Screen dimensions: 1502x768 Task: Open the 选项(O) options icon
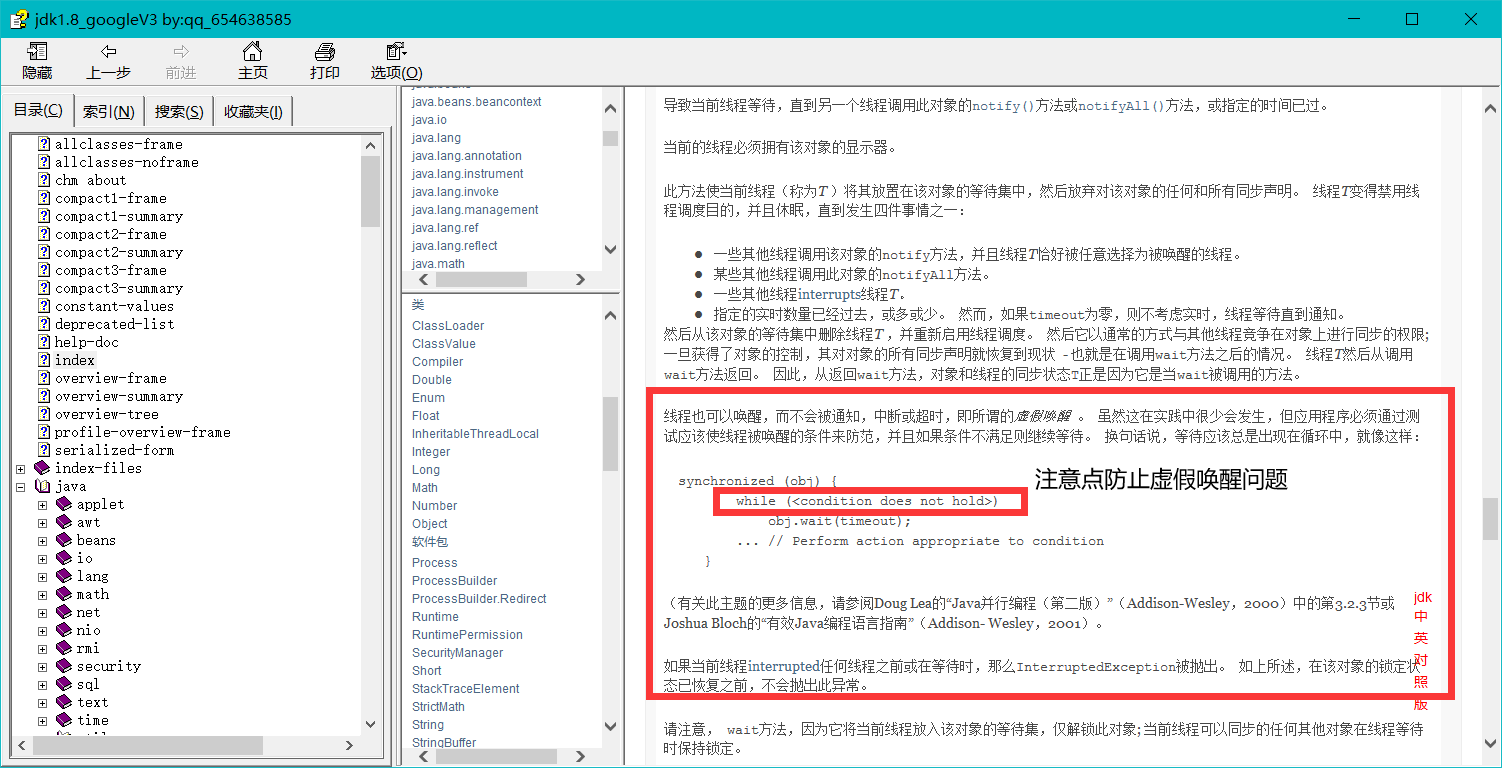point(396,52)
